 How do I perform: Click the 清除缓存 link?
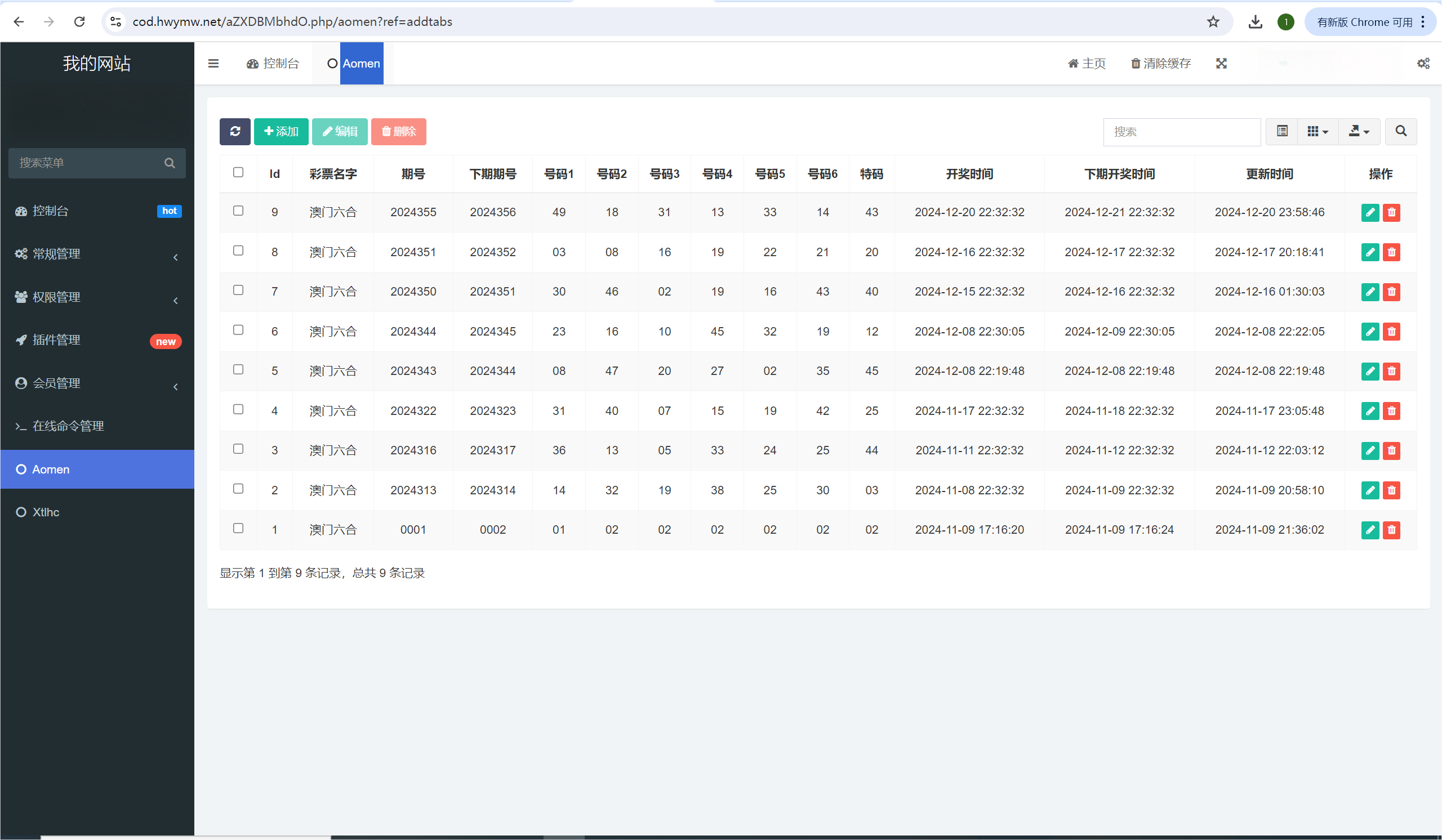click(1161, 64)
